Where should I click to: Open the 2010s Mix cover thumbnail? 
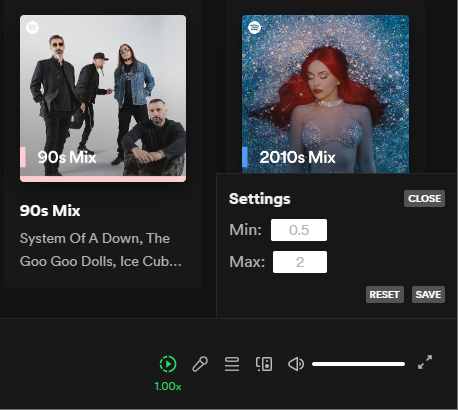[325, 94]
